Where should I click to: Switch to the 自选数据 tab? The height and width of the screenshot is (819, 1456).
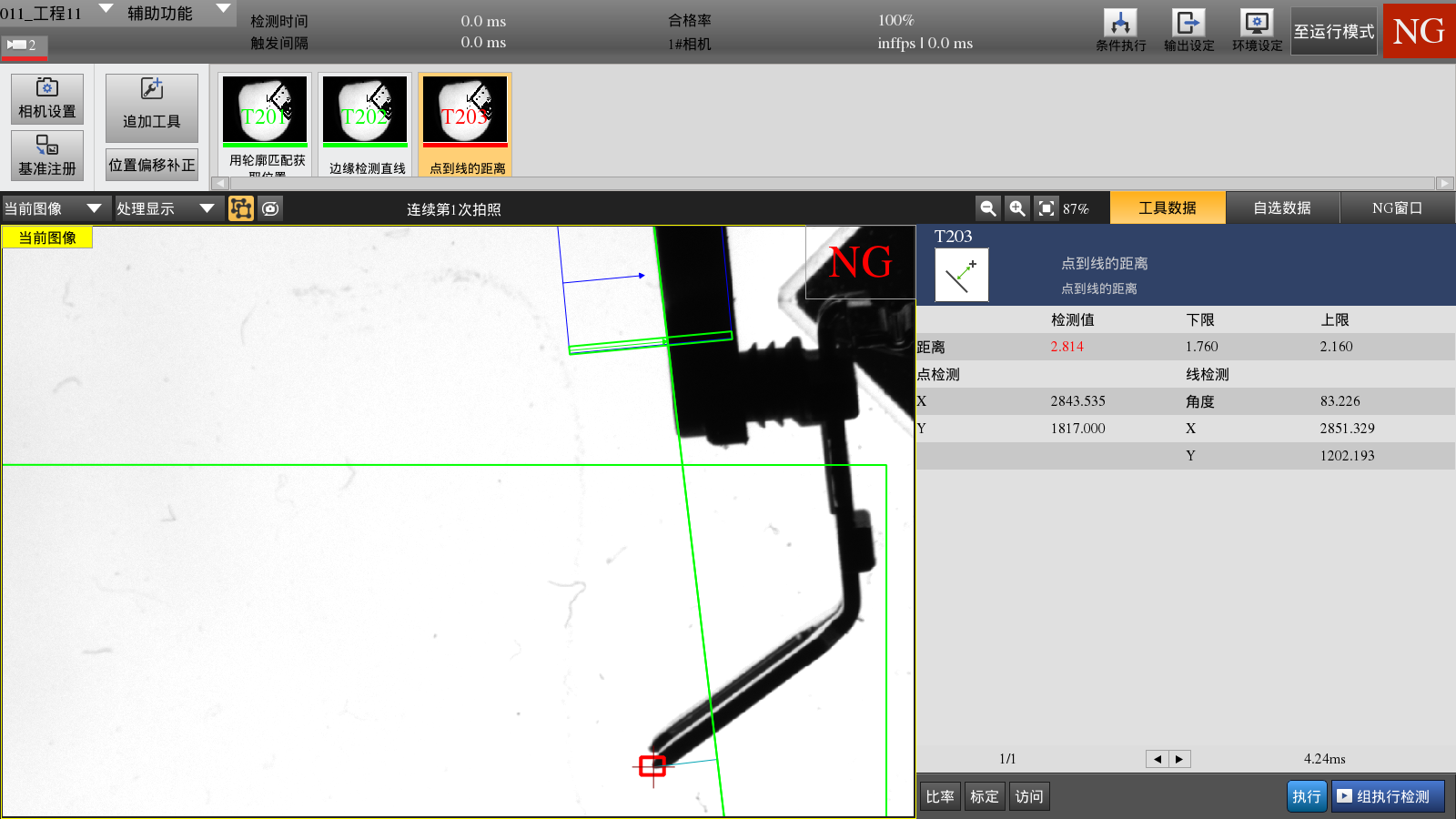tap(1281, 208)
